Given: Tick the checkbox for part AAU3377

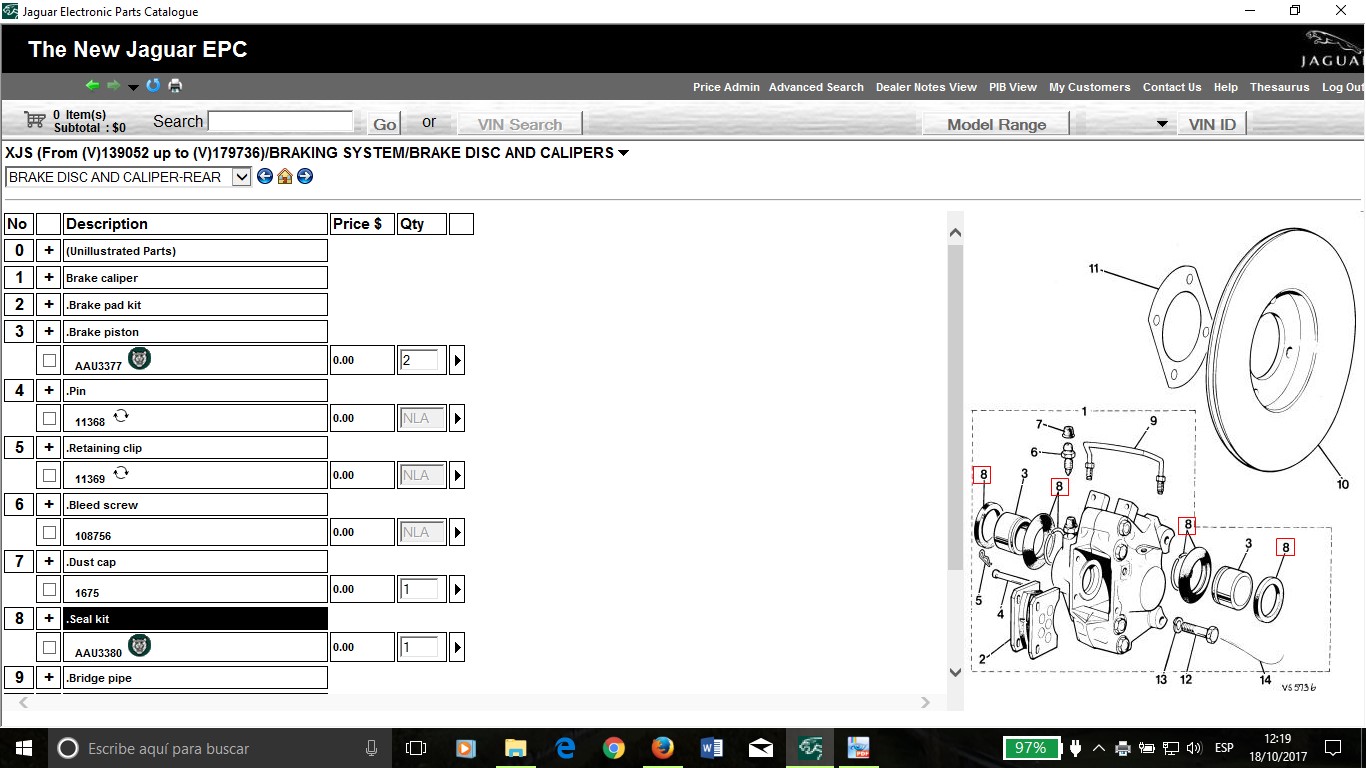Looking at the screenshot, I should pos(49,361).
